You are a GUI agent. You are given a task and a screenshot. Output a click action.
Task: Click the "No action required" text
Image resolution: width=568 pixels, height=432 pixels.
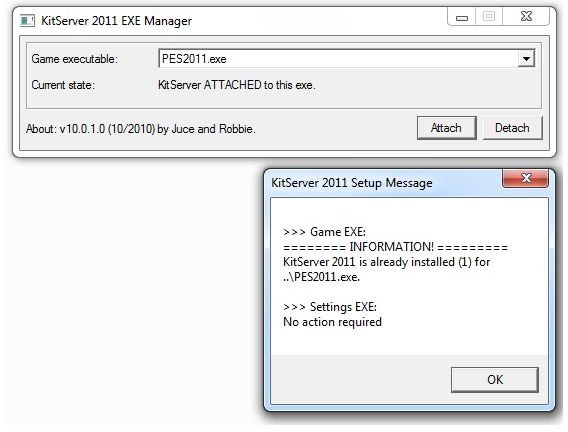tap(333, 322)
